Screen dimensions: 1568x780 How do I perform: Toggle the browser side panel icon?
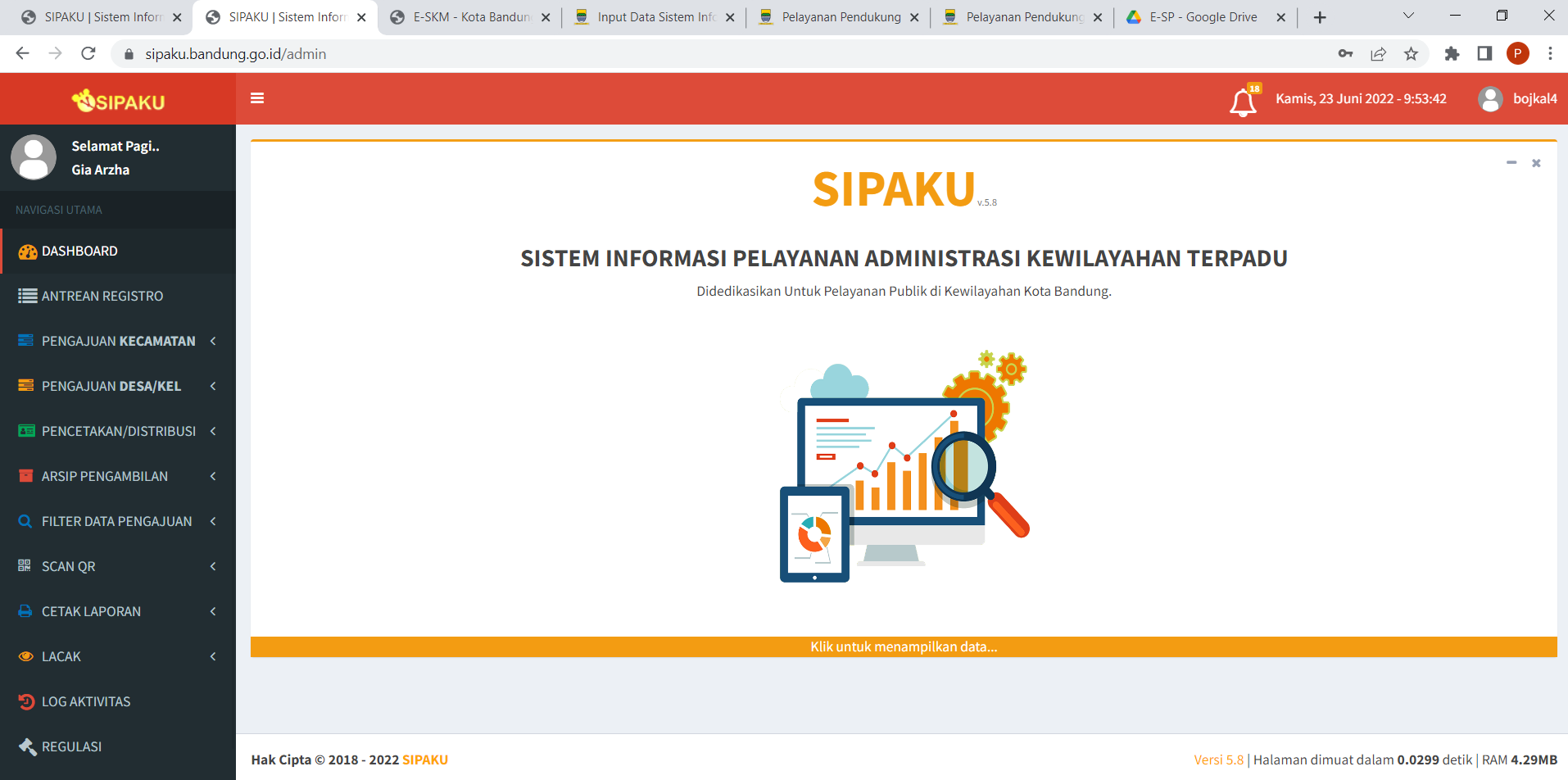[1484, 54]
